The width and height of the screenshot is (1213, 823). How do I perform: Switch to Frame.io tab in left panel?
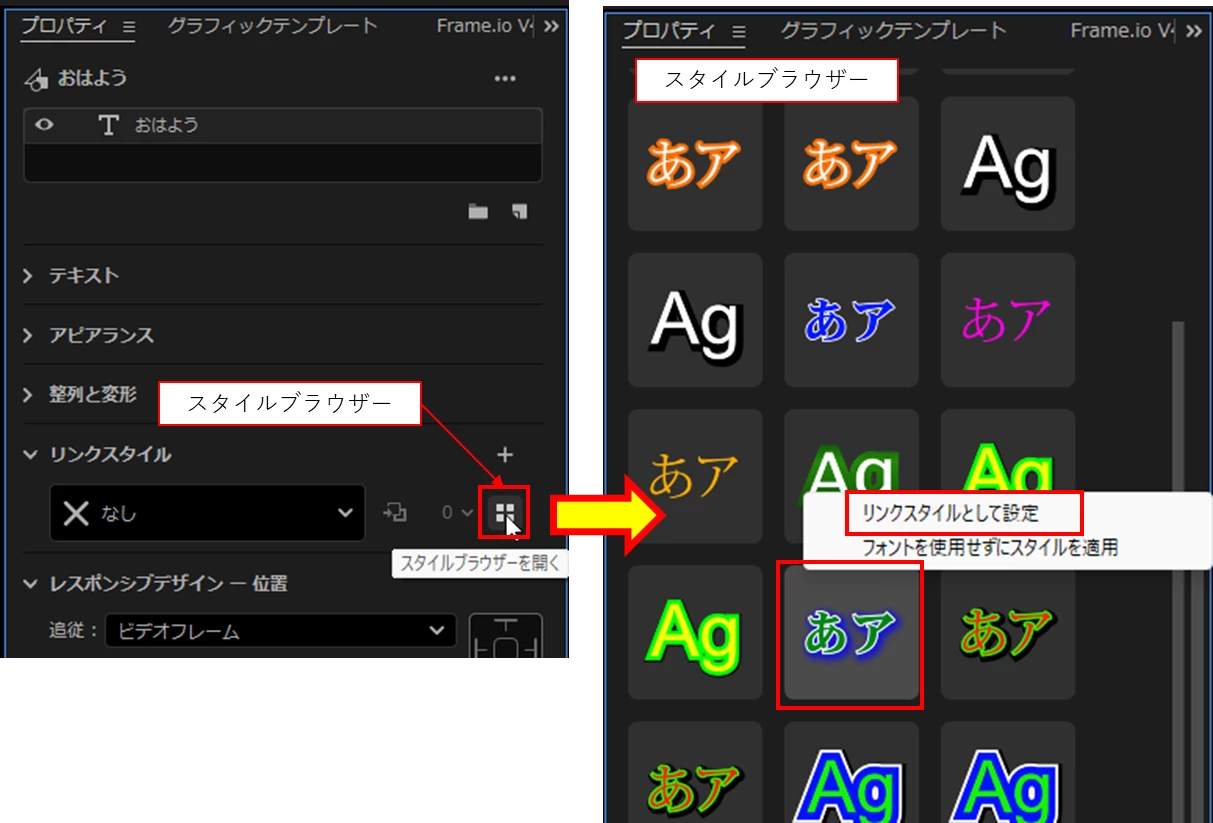485,26
